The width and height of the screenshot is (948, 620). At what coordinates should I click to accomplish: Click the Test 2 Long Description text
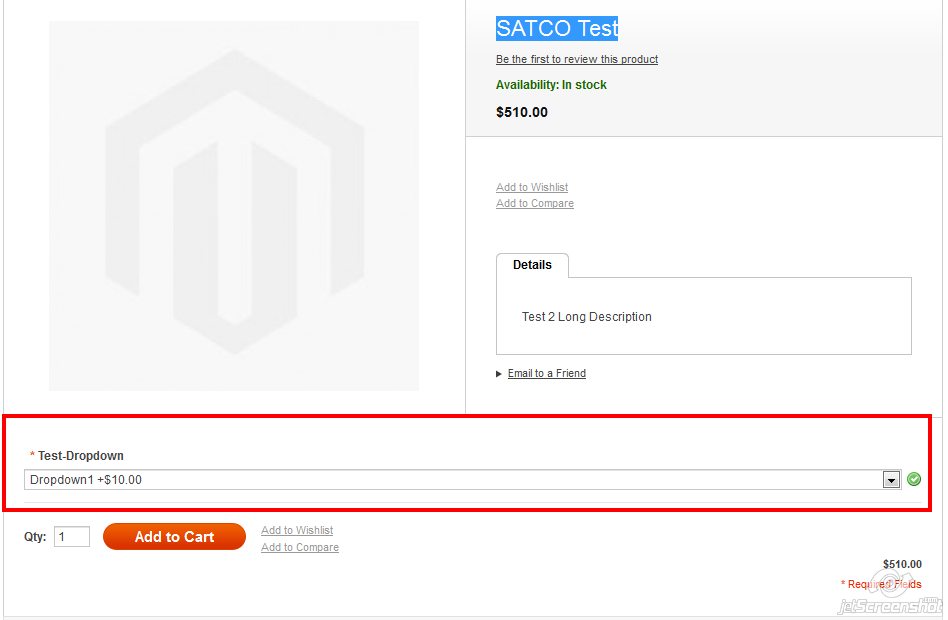click(x=586, y=316)
